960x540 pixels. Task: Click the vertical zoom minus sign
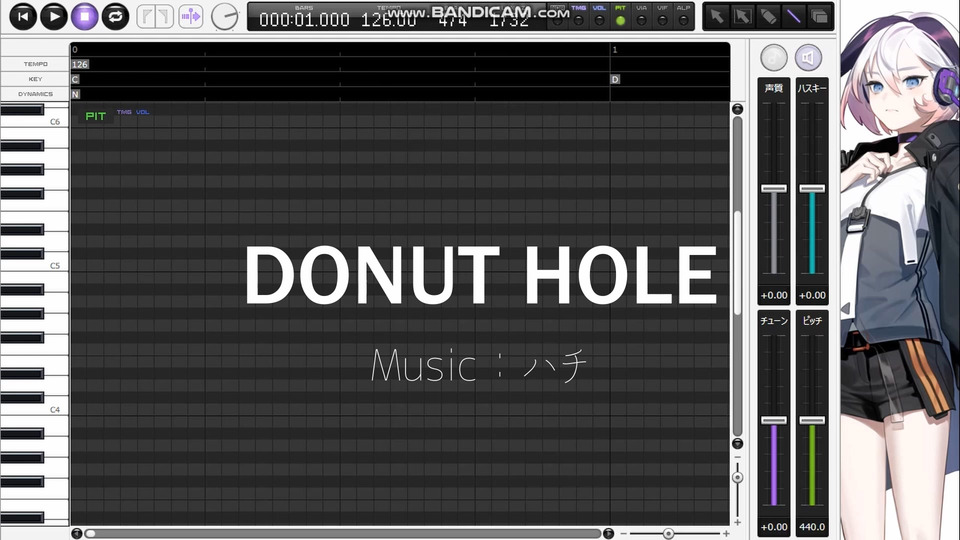tap(737, 458)
